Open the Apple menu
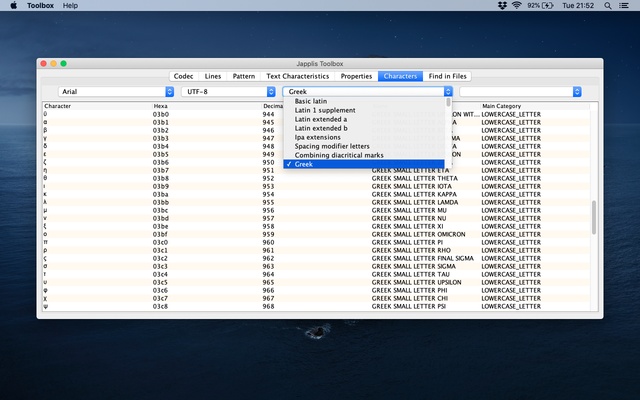Image resolution: width=640 pixels, height=400 pixels. point(13,5)
